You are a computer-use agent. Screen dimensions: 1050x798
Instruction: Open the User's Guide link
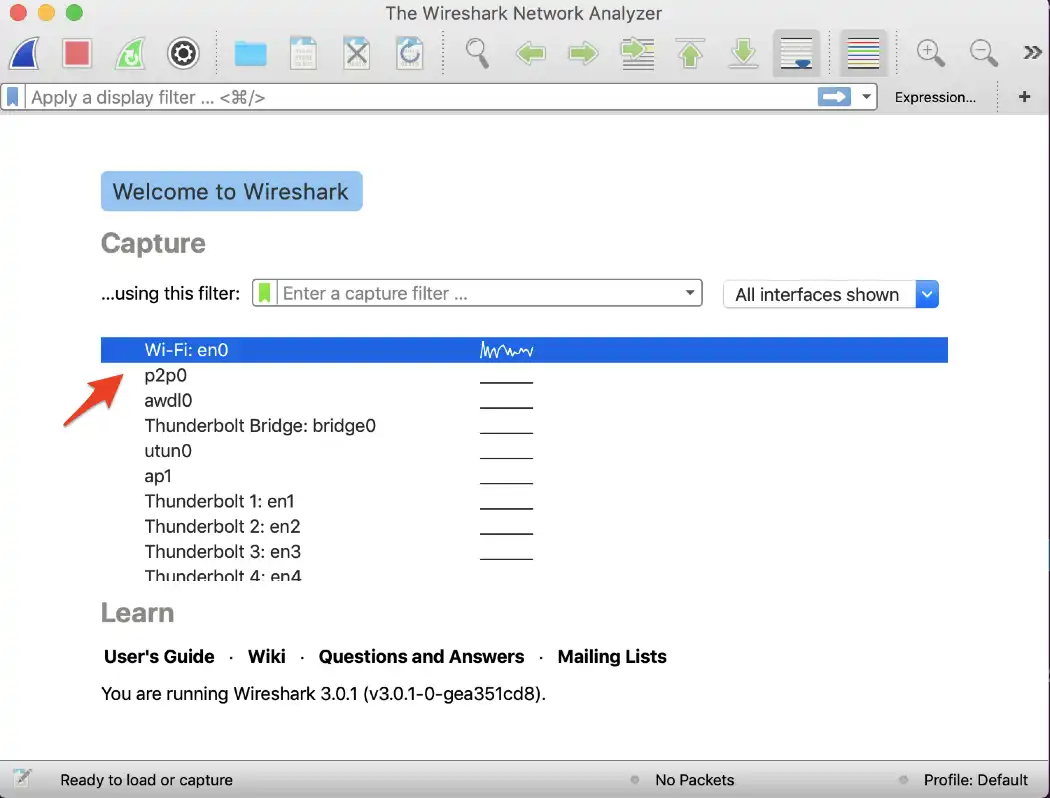(x=159, y=657)
